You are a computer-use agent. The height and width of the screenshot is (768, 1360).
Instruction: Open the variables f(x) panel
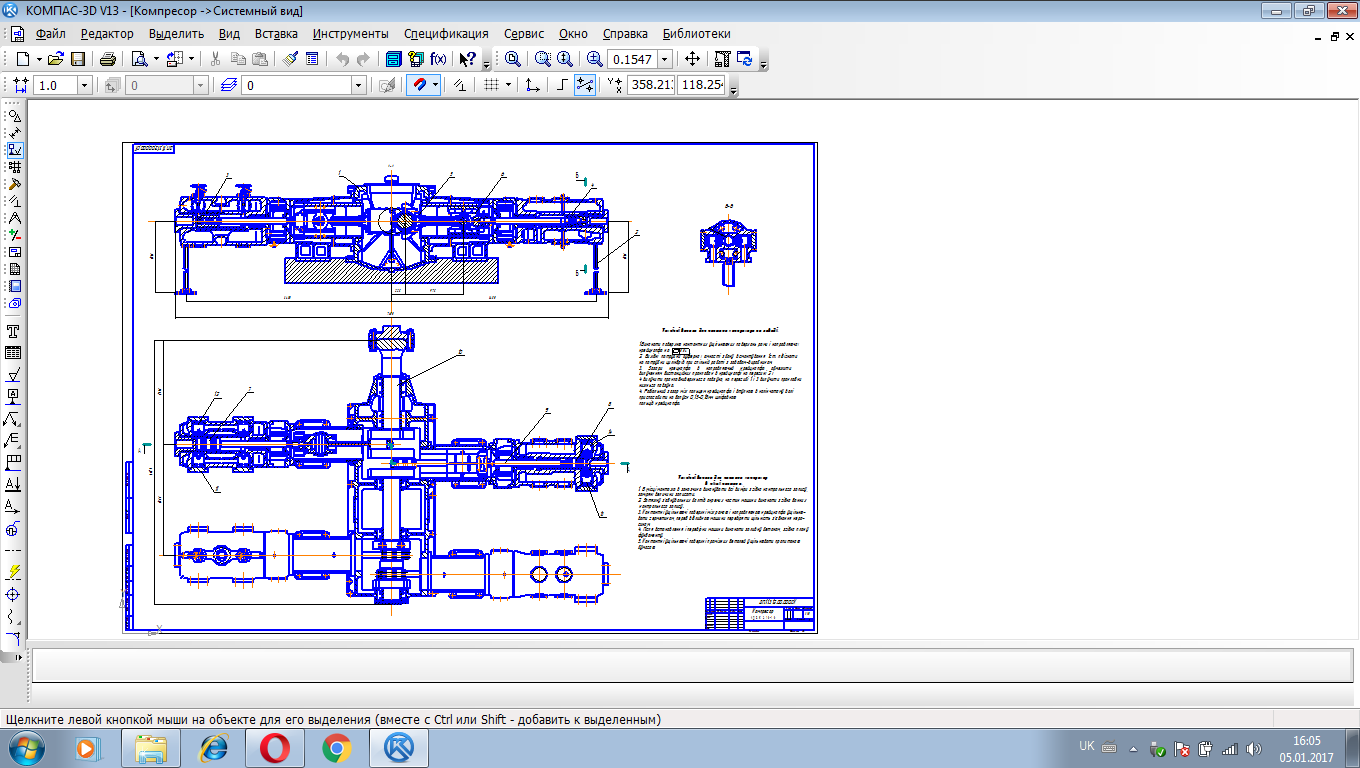click(438, 59)
